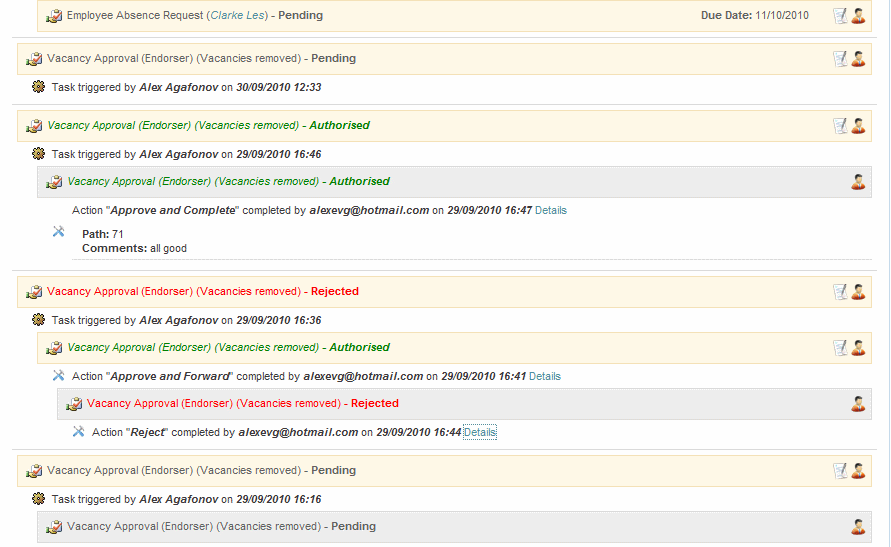891x547 pixels.
Task: Select the Due Date 11/10/2010 value
Action: coord(781,15)
